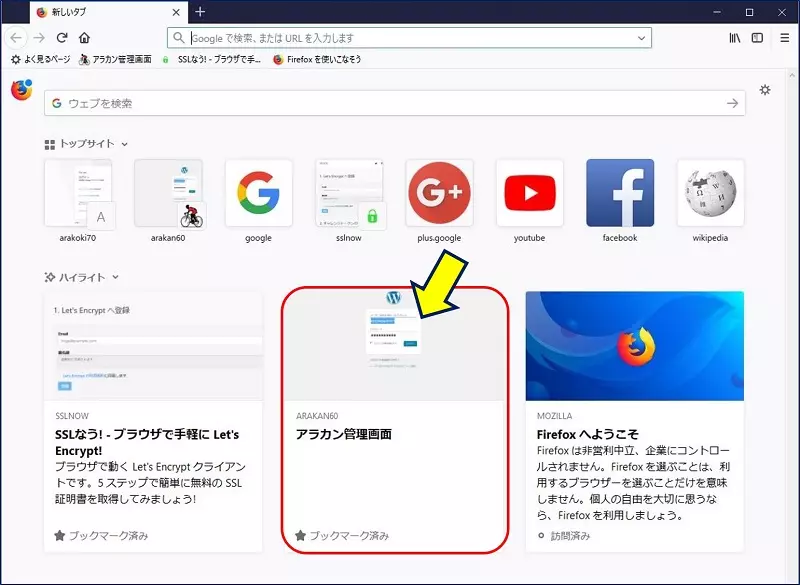Open SSLなう! highlight card

pos(153,422)
